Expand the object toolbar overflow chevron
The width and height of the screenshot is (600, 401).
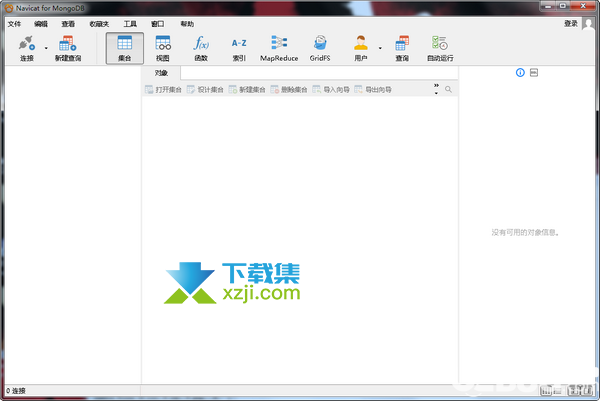[x=436, y=89]
